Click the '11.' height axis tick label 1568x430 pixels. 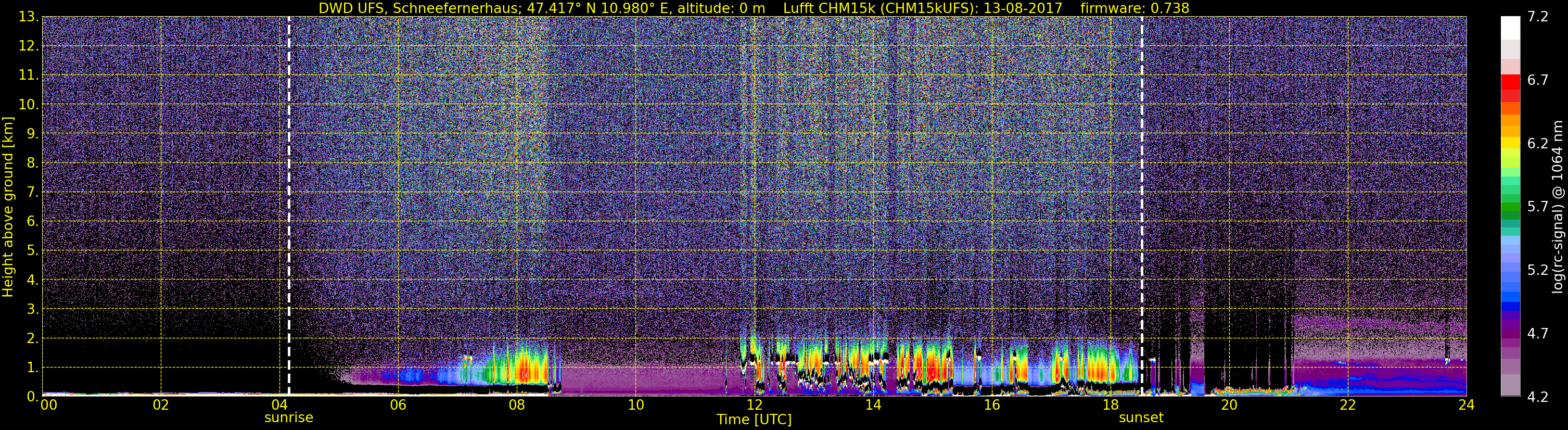pos(28,75)
